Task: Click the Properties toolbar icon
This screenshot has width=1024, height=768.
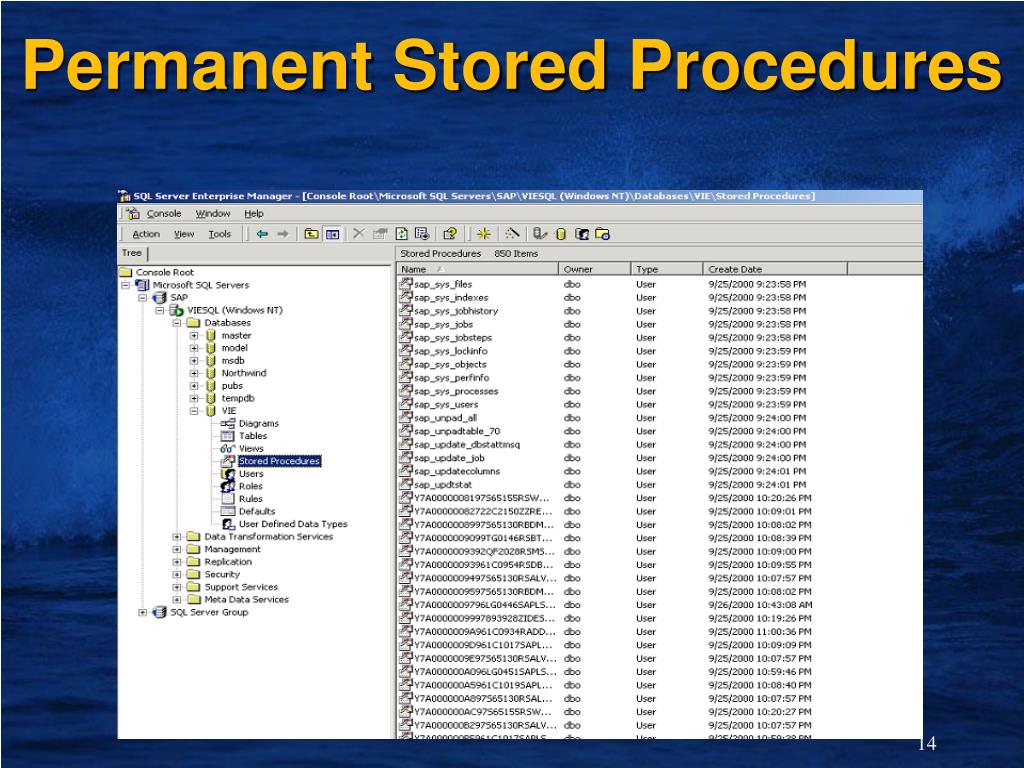Action: (x=380, y=234)
